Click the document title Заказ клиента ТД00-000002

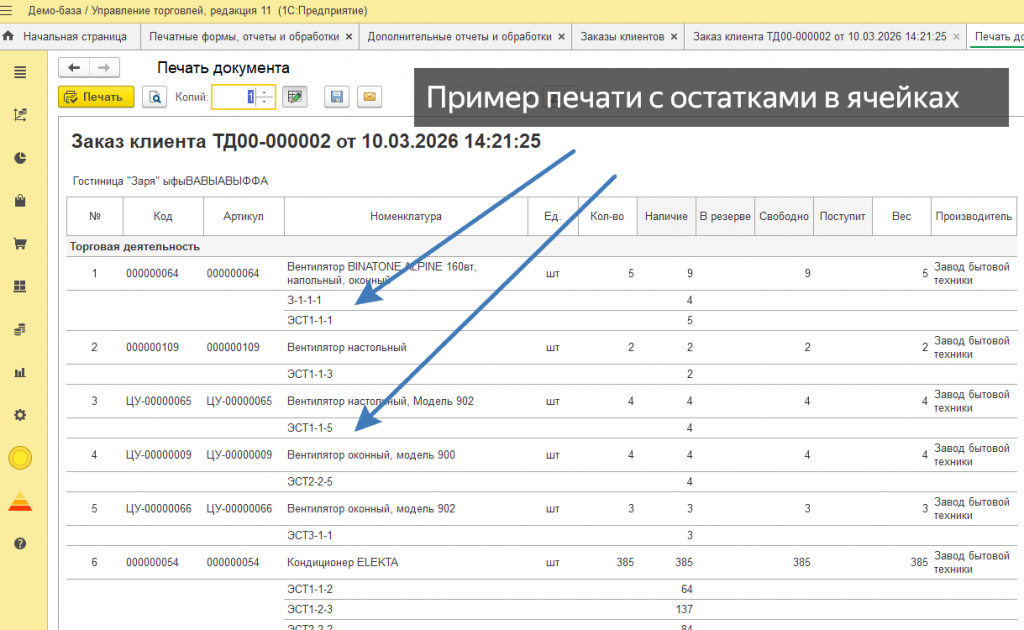(306, 141)
